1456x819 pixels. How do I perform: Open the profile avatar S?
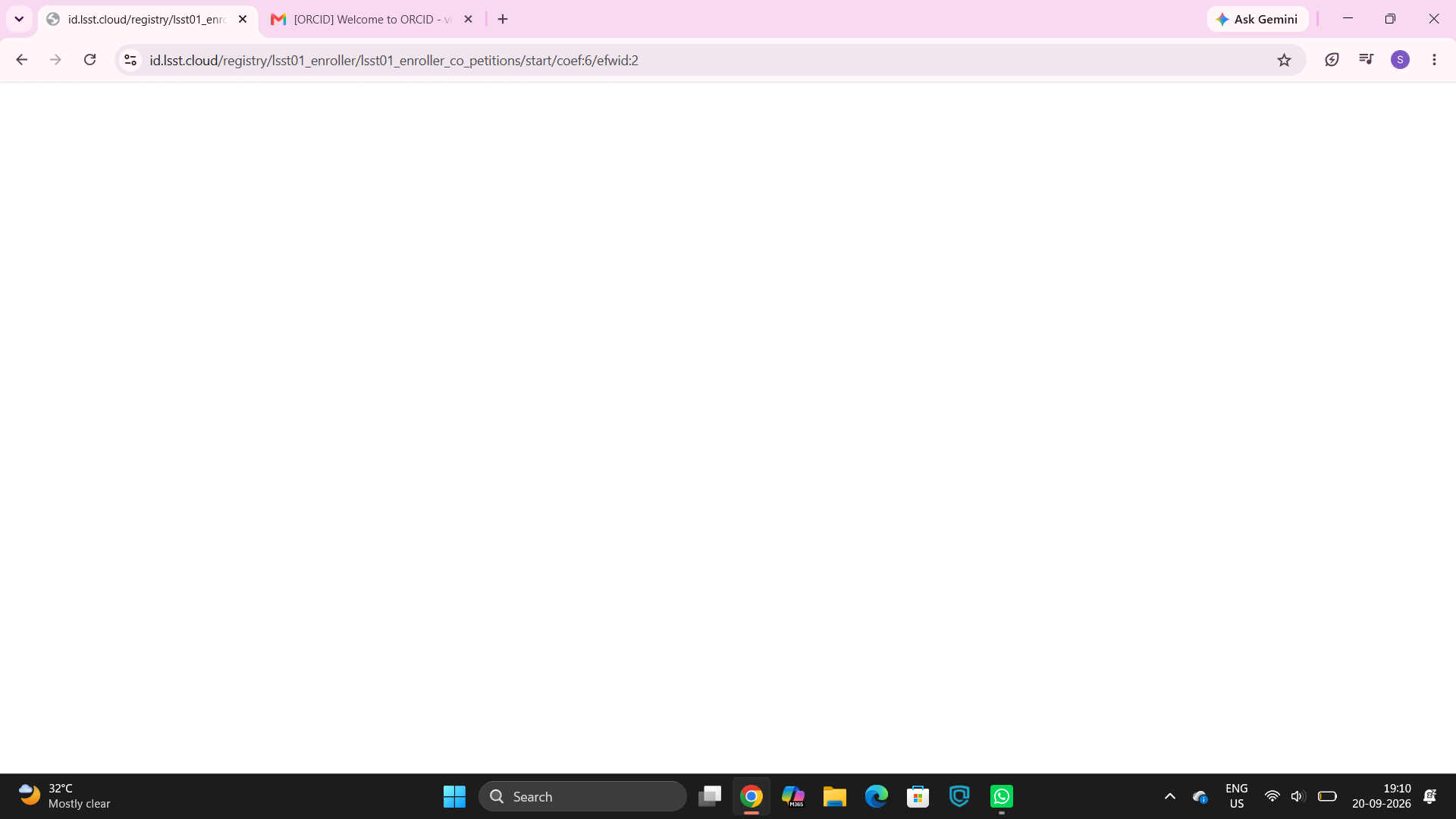(x=1400, y=60)
